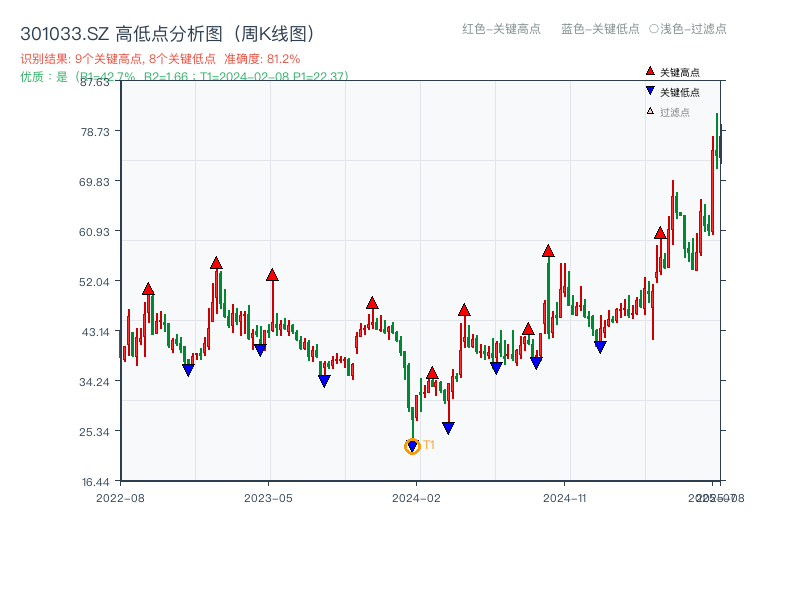800x600 pixels.
Task: Click the blue 关键低点 triangle icon in the legend box
Action: tap(649, 92)
